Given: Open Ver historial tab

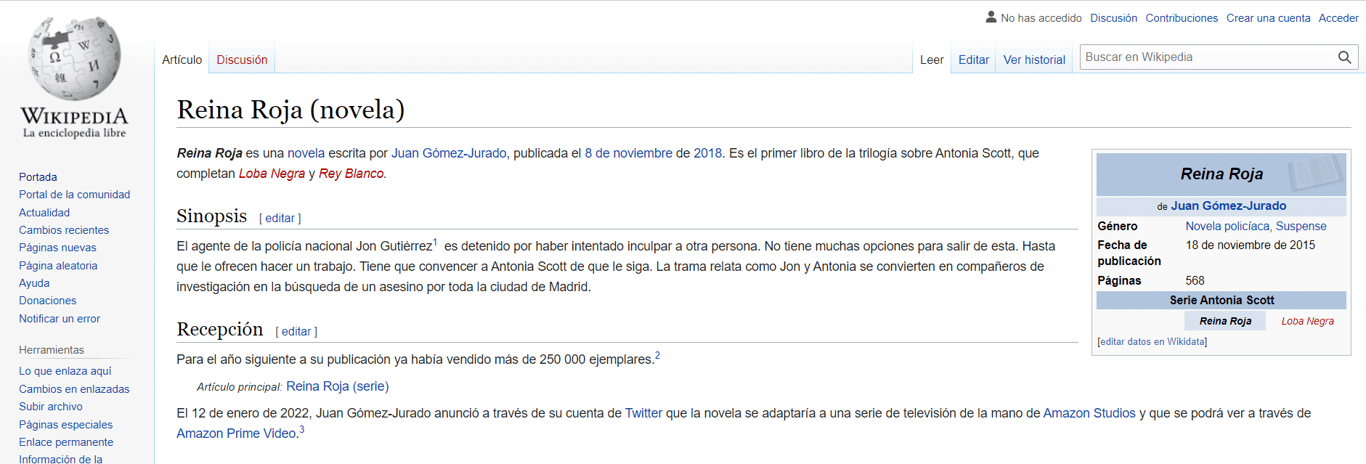Looking at the screenshot, I should [x=1034, y=60].
